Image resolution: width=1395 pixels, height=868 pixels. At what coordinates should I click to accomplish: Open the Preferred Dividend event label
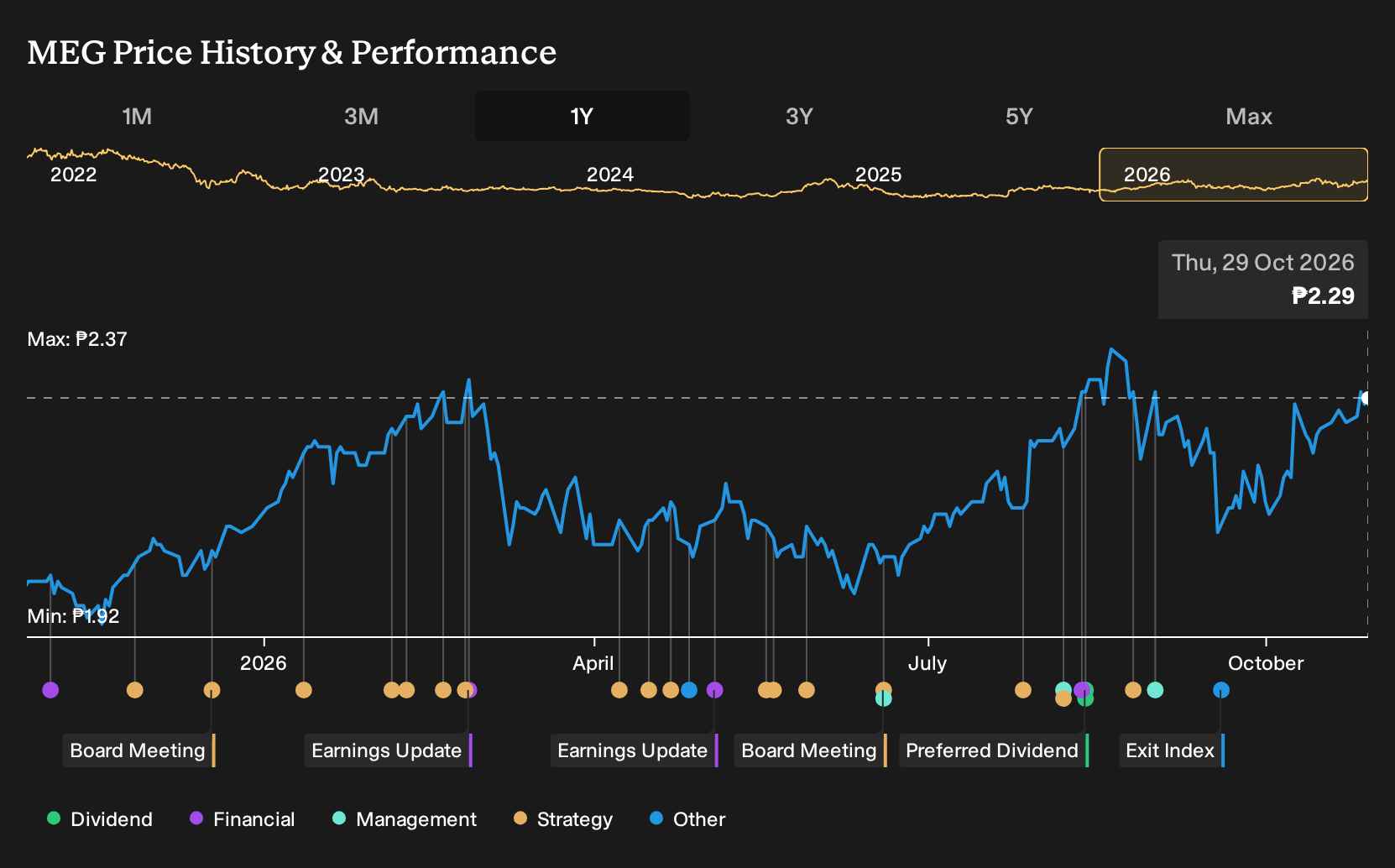click(994, 750)
